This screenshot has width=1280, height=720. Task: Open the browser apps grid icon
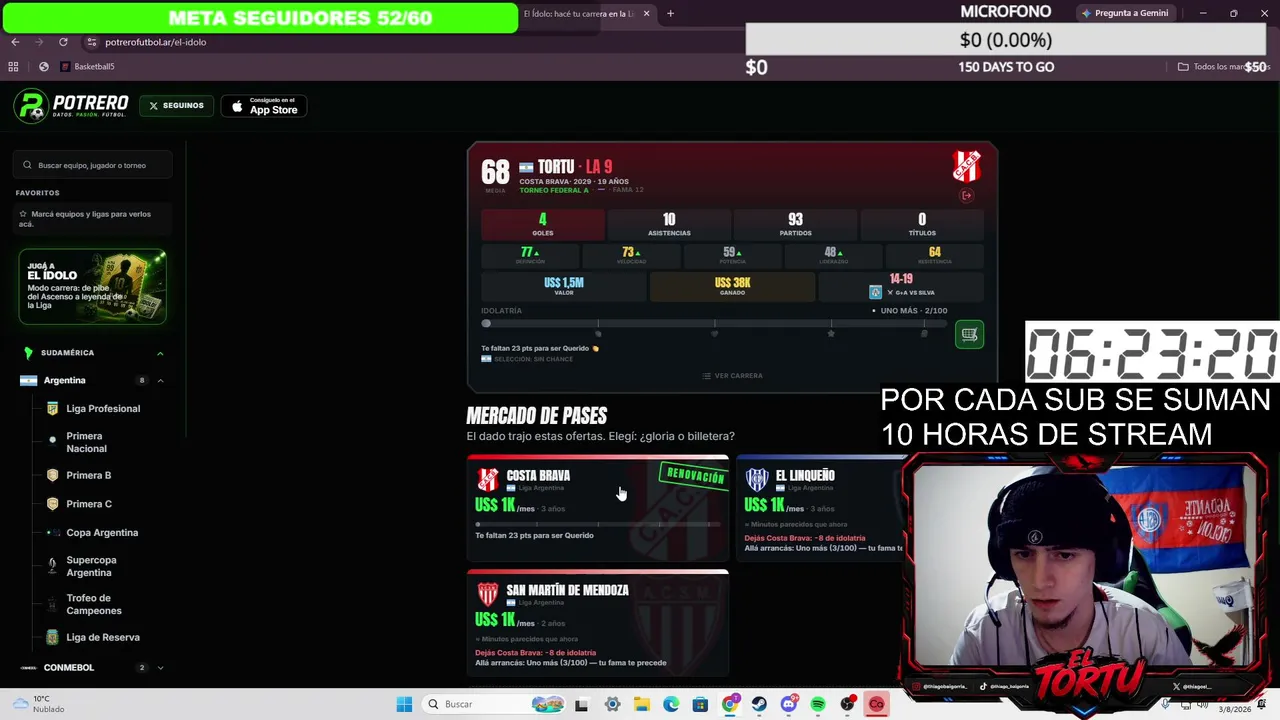pyautogui.click(x=13, y=67)
